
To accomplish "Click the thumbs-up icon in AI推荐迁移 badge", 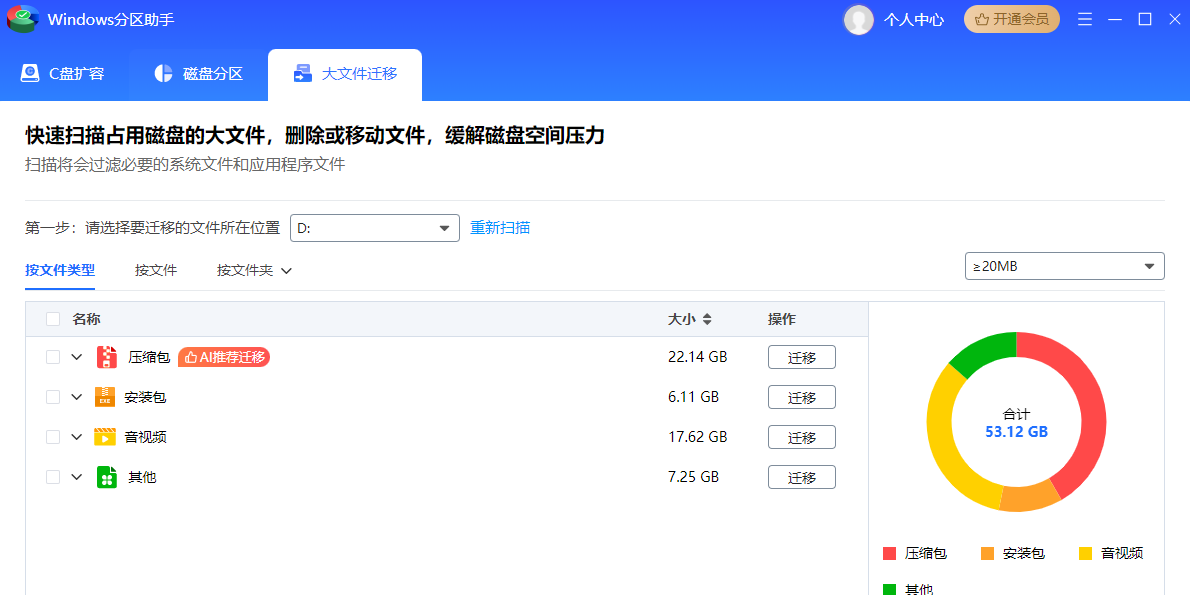I will [x=191, y=357].
